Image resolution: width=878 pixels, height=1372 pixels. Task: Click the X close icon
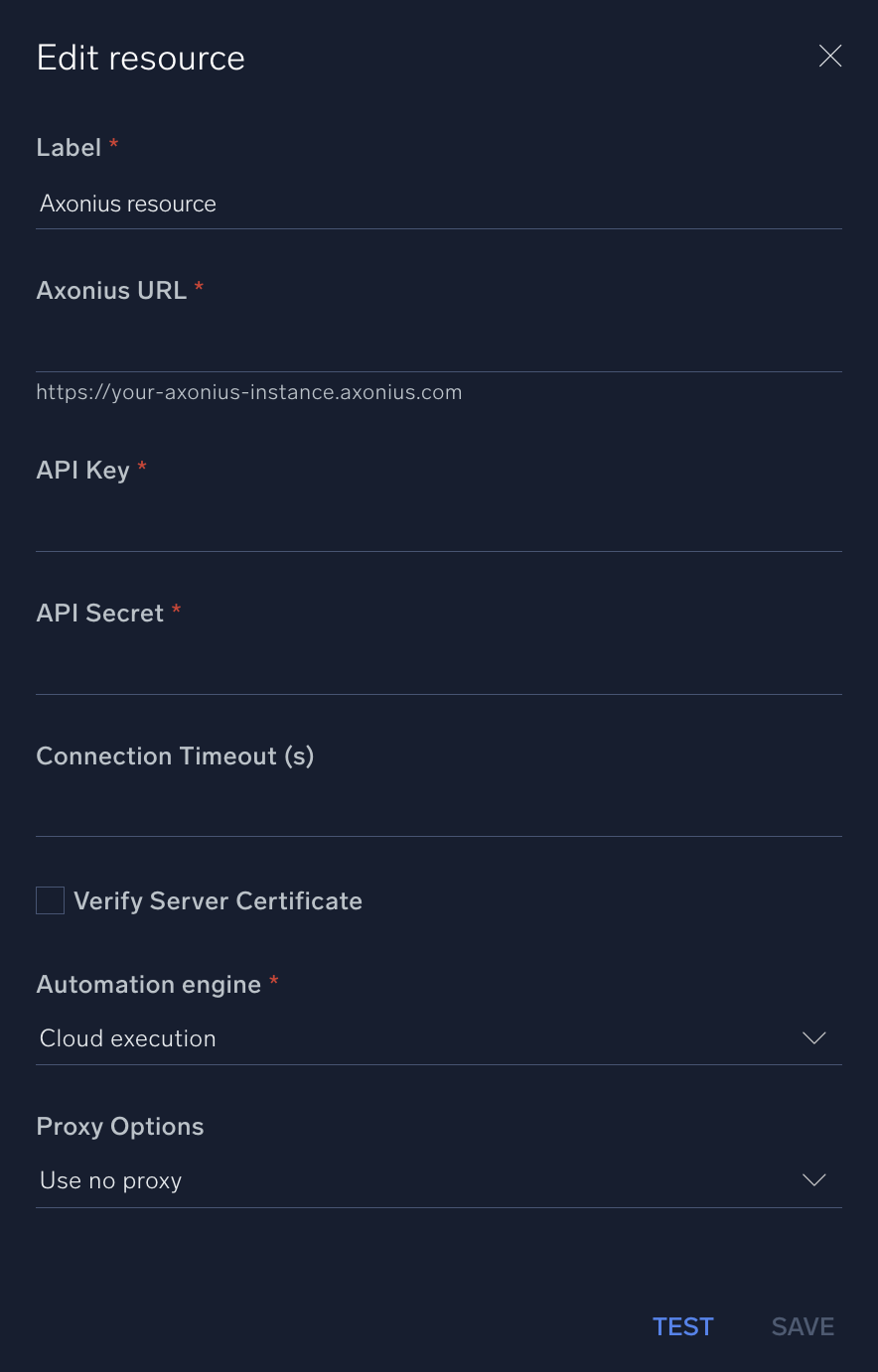830,57
